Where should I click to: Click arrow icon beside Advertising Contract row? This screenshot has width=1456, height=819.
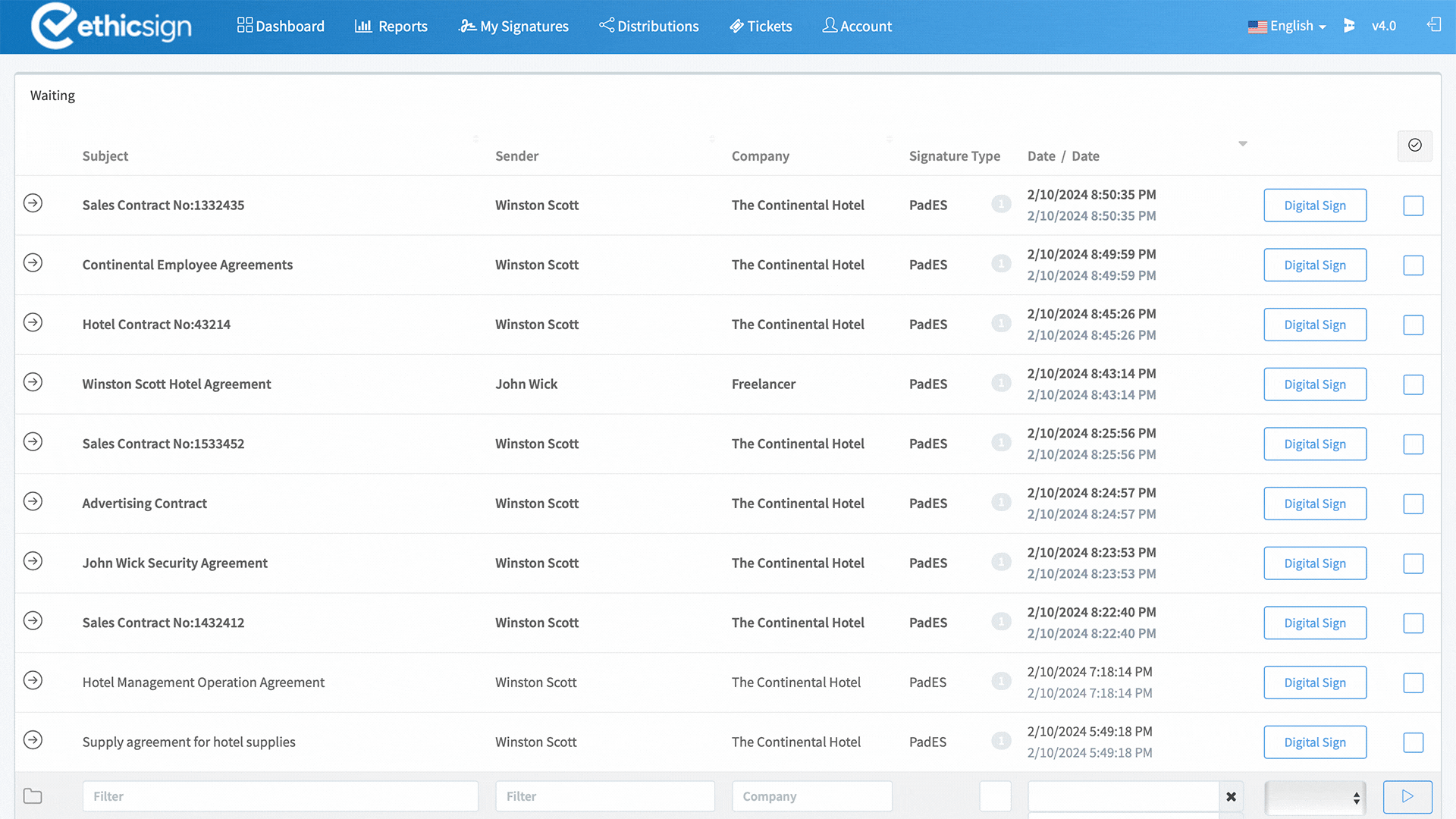33,501
